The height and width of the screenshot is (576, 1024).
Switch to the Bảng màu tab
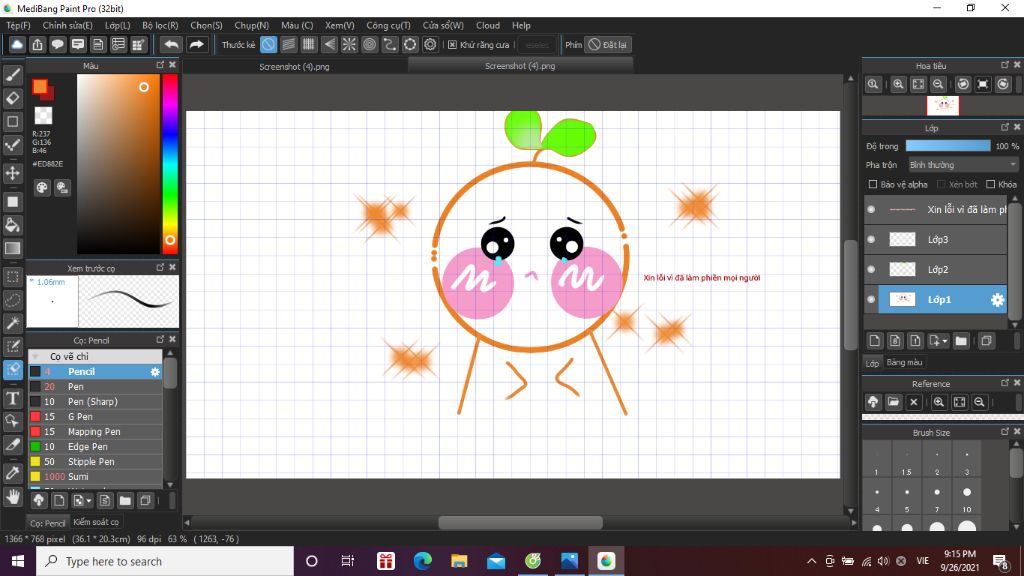click(x=904, y=362)
